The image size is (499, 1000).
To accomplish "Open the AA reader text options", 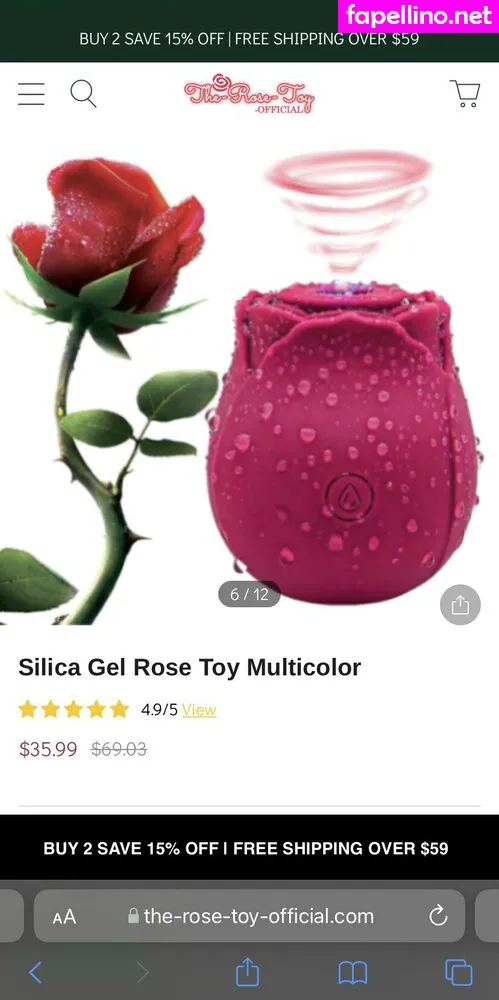I will (64, 917).
